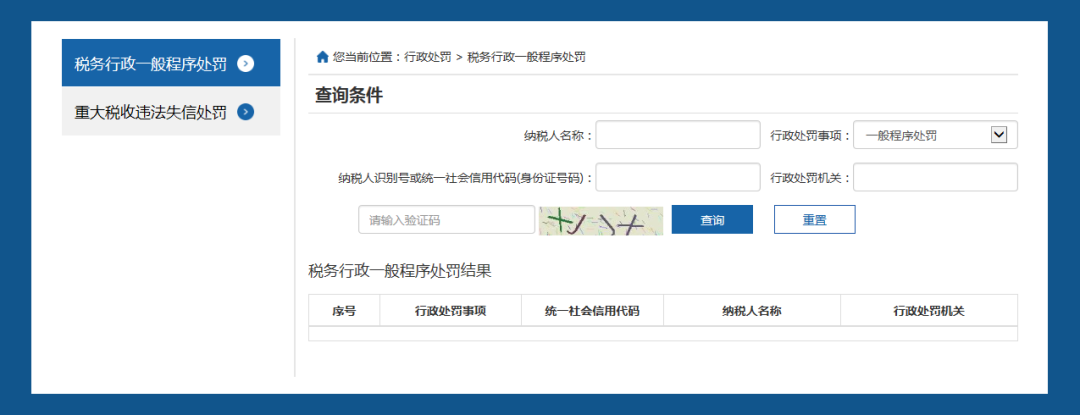Click the 请输入验证码 captcha input
Image resolution: width=1080 pixels, height=415 pixels.
(446, 220)
